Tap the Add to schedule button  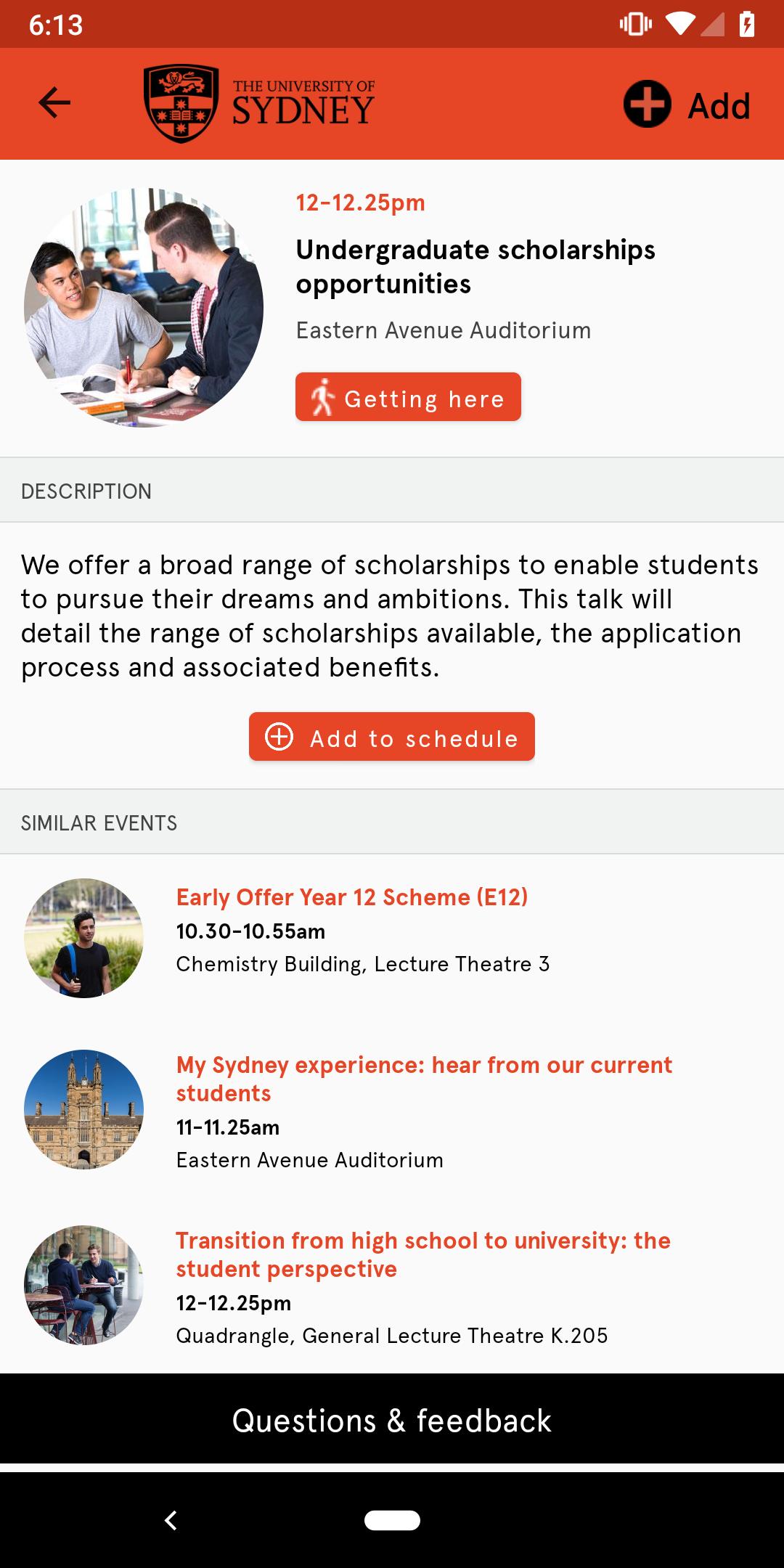tap(392, 737)
